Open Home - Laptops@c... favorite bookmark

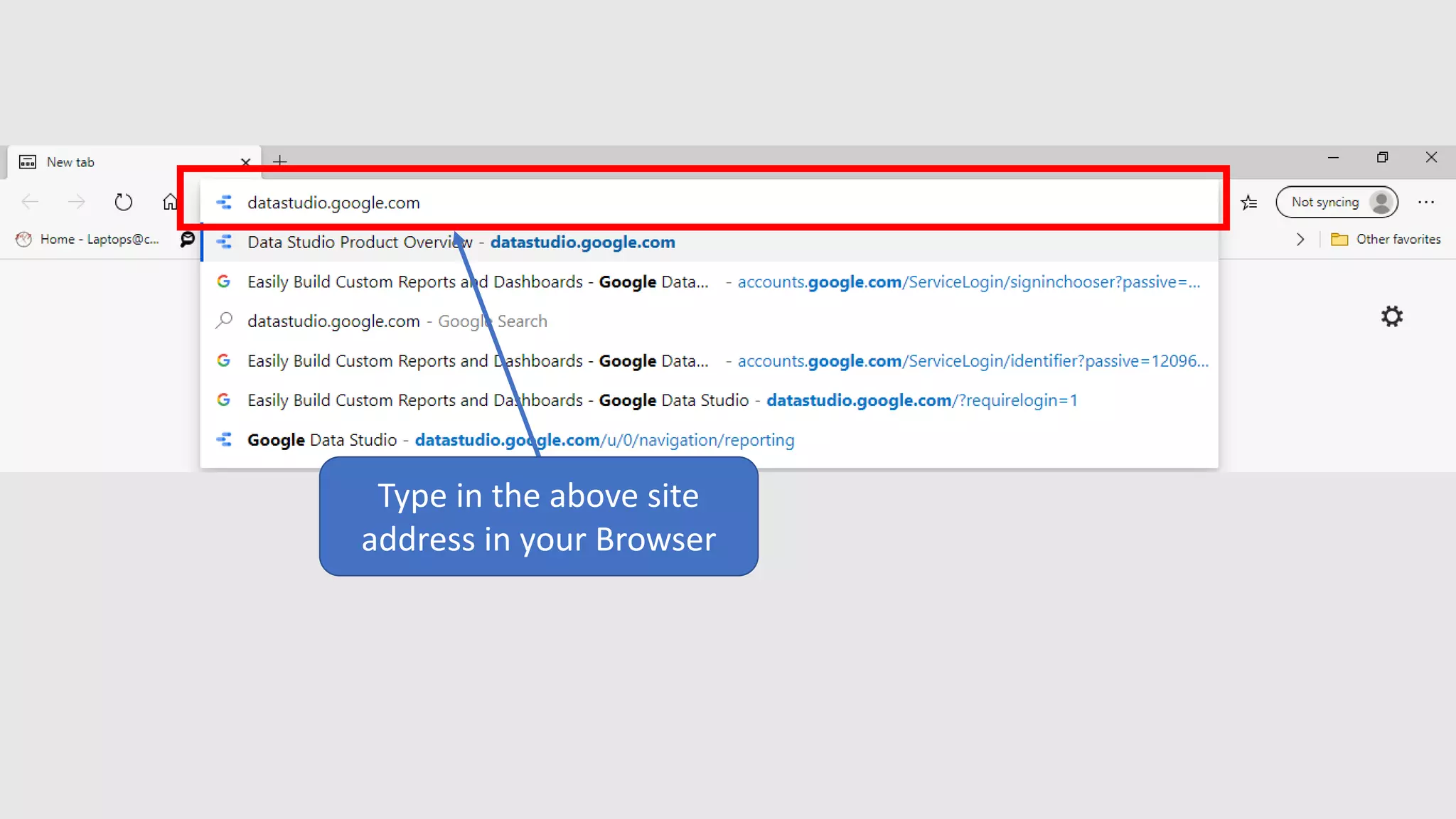88,240
